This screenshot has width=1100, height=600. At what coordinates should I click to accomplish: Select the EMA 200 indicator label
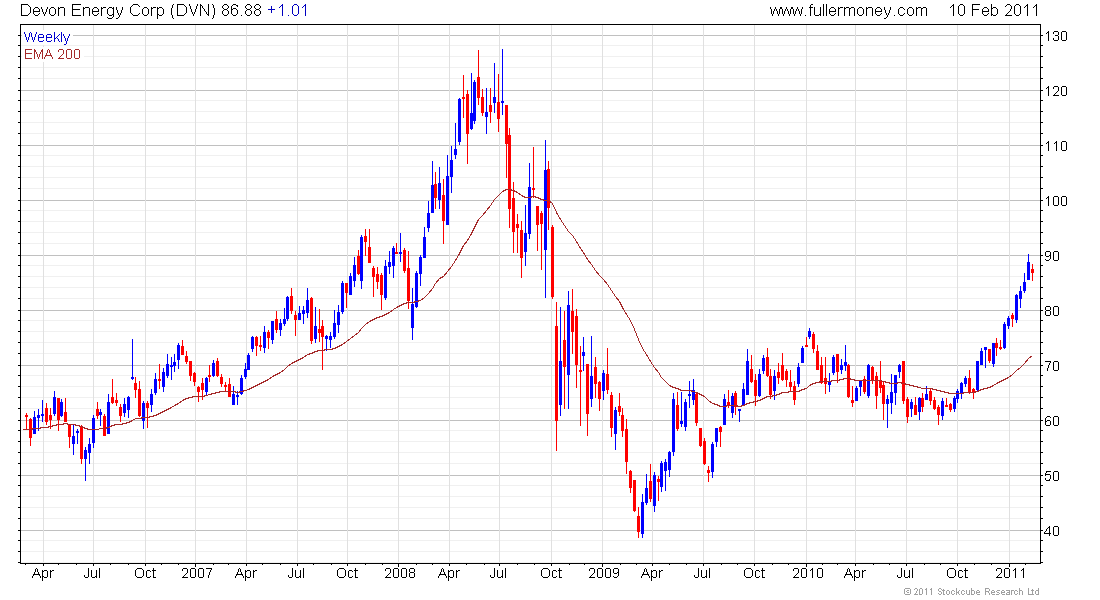click(x=52, y=54)
